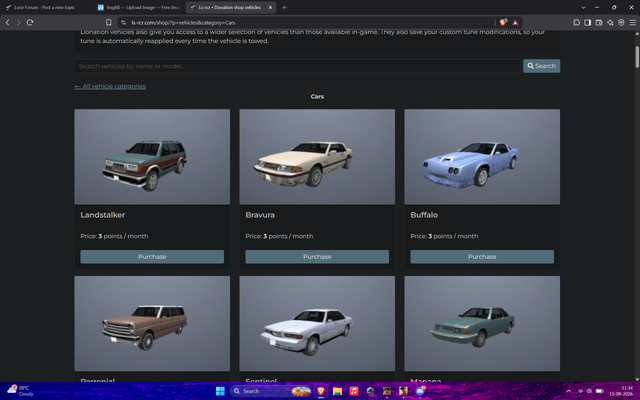Open Brave Rewards triangle icon
640x400 pixels.
[x=515, y=22]
